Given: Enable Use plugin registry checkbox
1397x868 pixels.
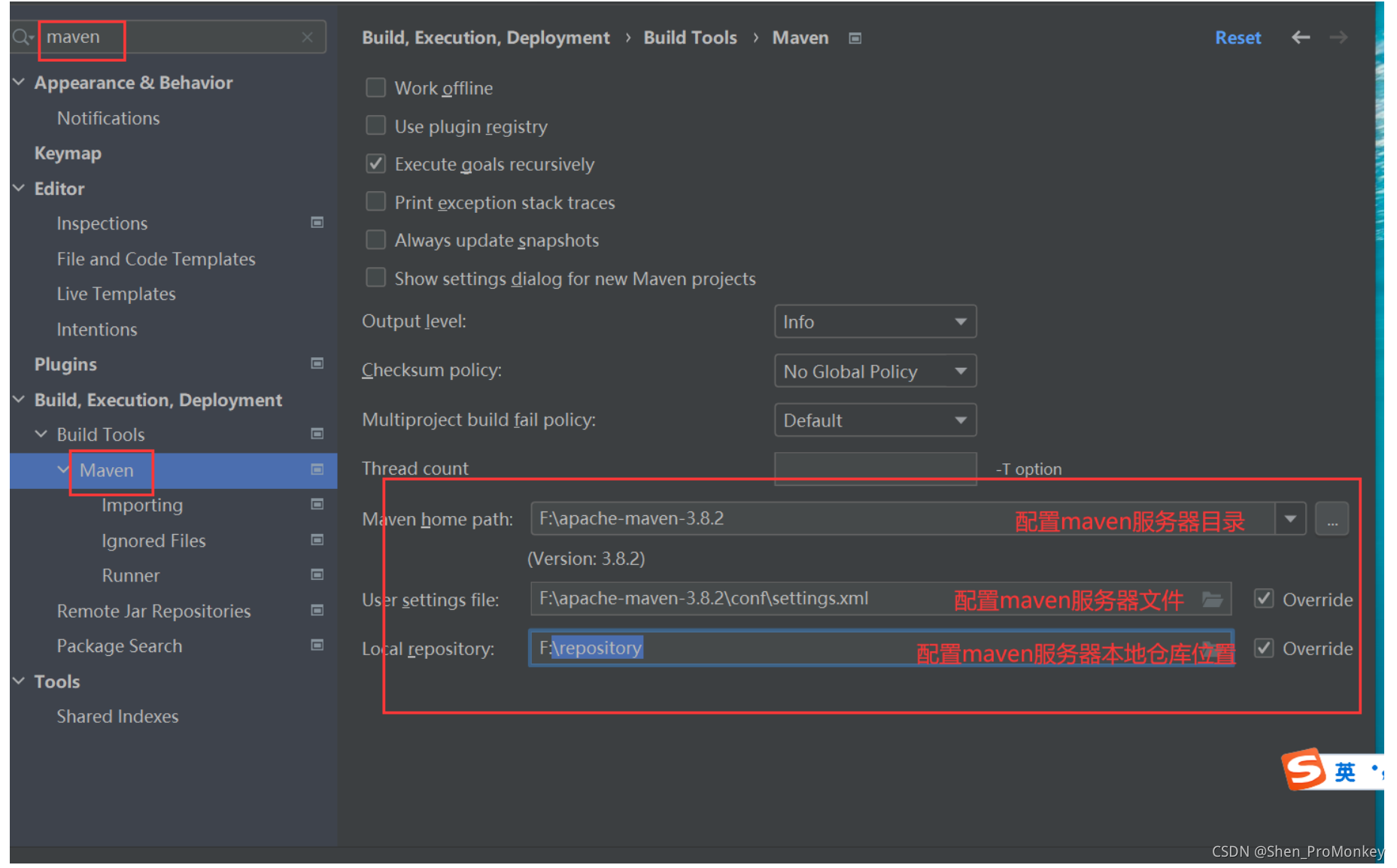Looking at the screenshot, I should [375, 126].
